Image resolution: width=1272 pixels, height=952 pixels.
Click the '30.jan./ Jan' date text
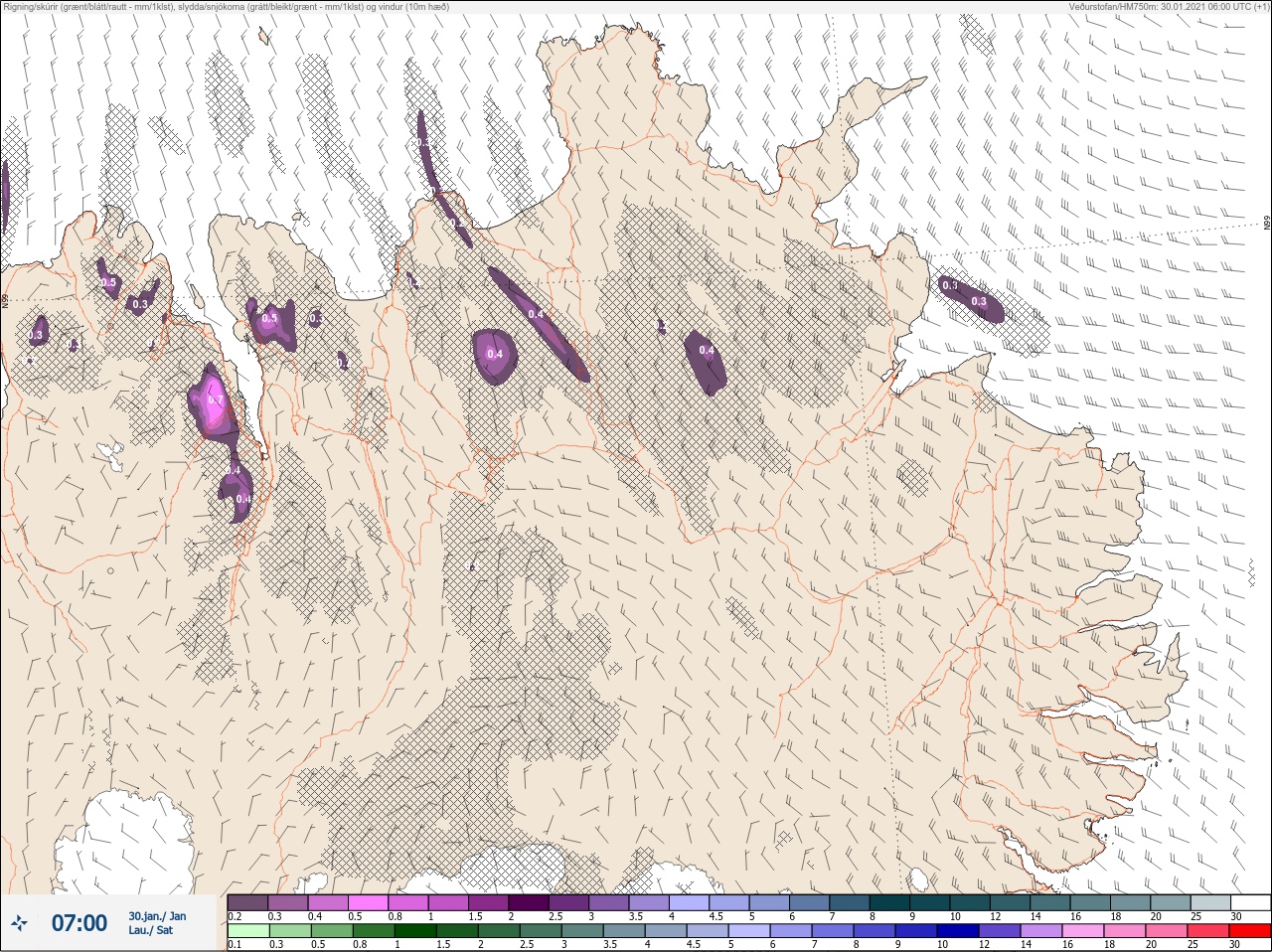157,916
